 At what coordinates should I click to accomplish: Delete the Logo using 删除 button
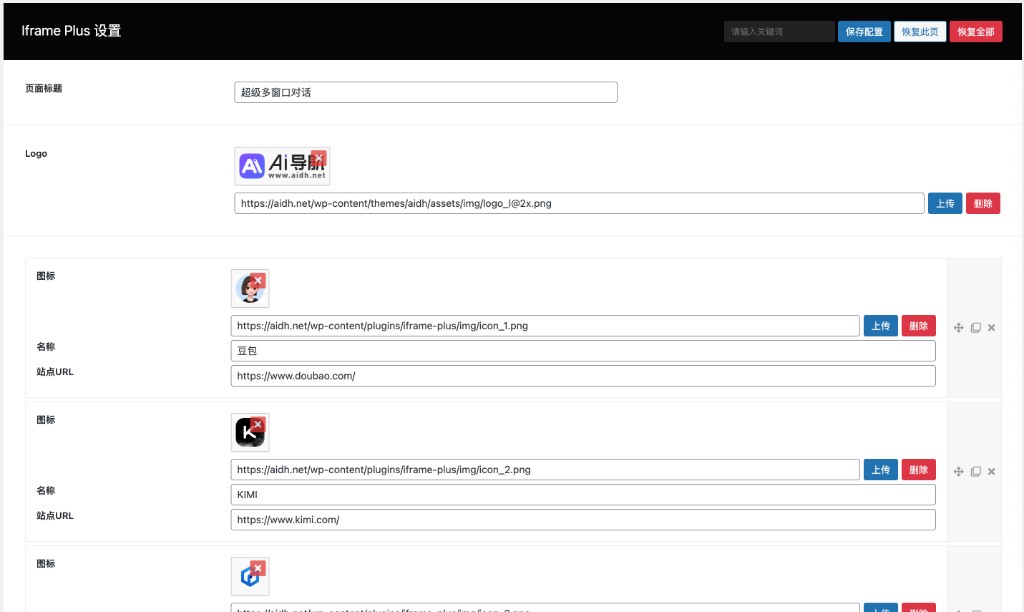pyautogui.click(x=982, y=203)
